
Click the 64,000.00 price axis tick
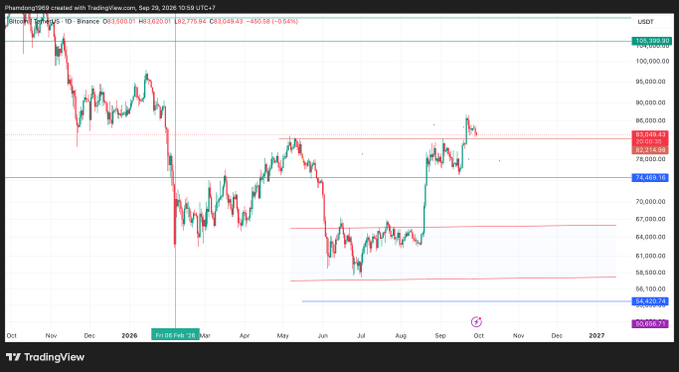pyautogui.click(x=650, y=237)
